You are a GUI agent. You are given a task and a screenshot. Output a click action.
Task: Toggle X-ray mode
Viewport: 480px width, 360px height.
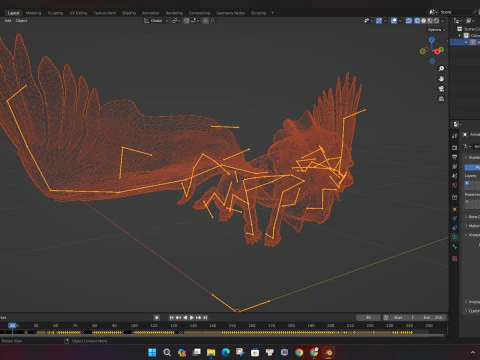pos(409,21)
